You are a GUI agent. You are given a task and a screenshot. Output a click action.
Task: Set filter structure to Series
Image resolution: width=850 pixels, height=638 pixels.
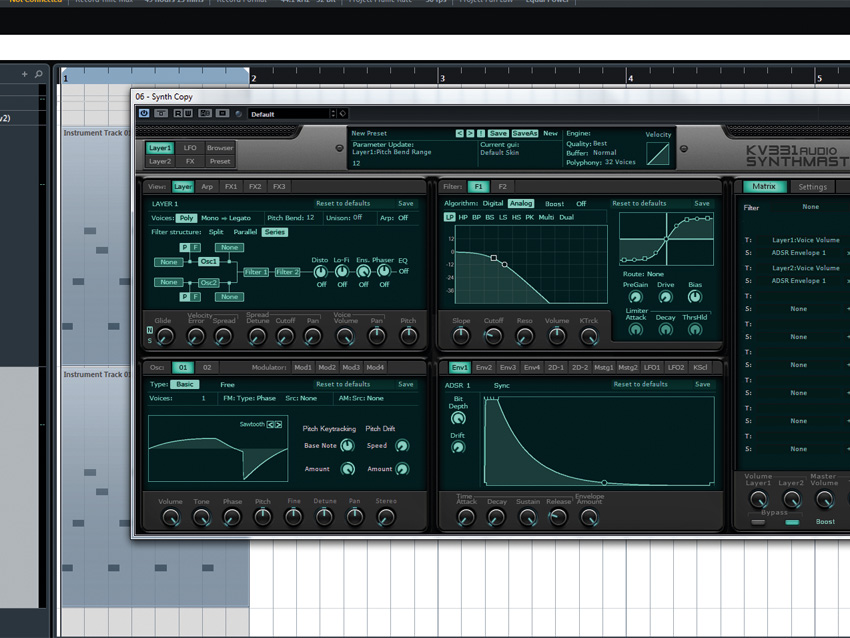click(x=275, y=232)
